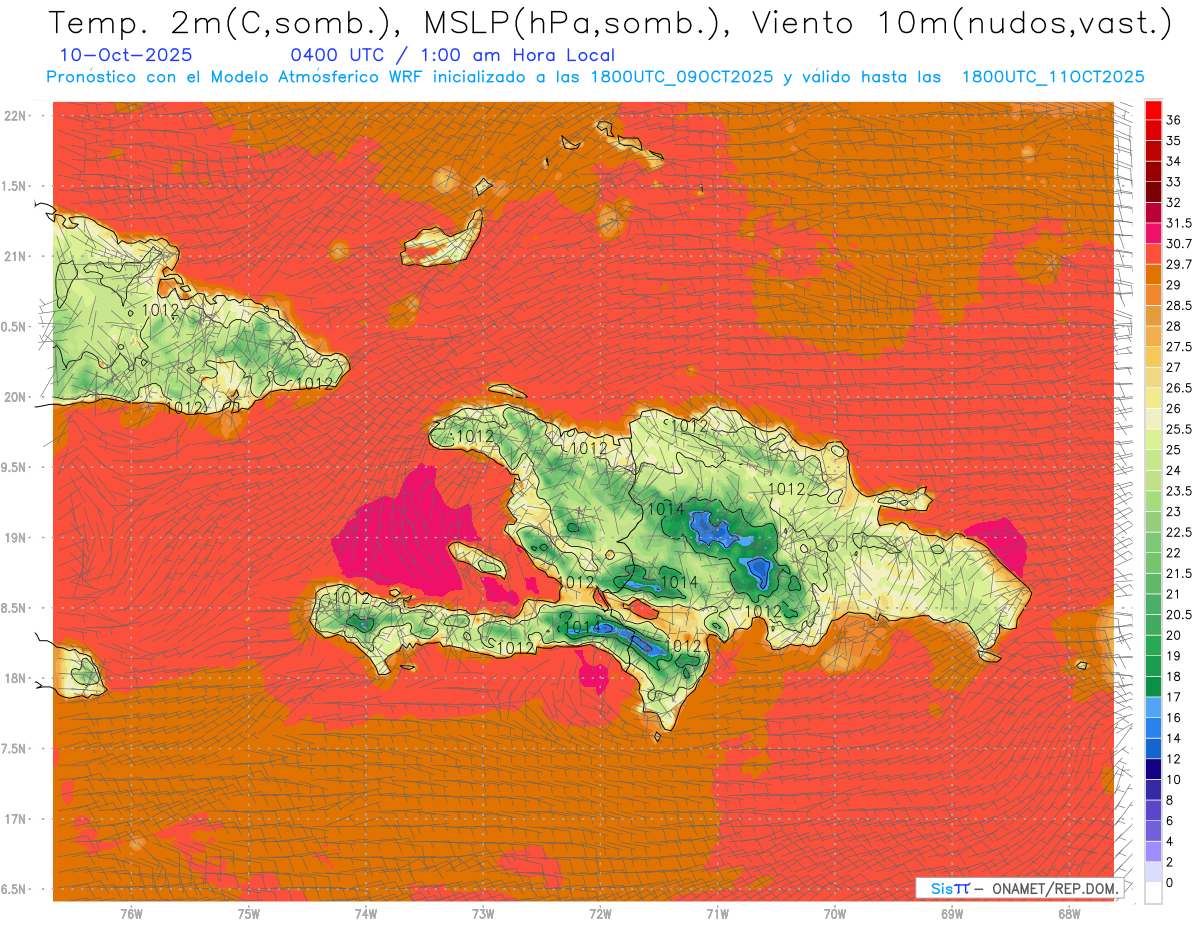Click legend value '4'

(1170, 842)
